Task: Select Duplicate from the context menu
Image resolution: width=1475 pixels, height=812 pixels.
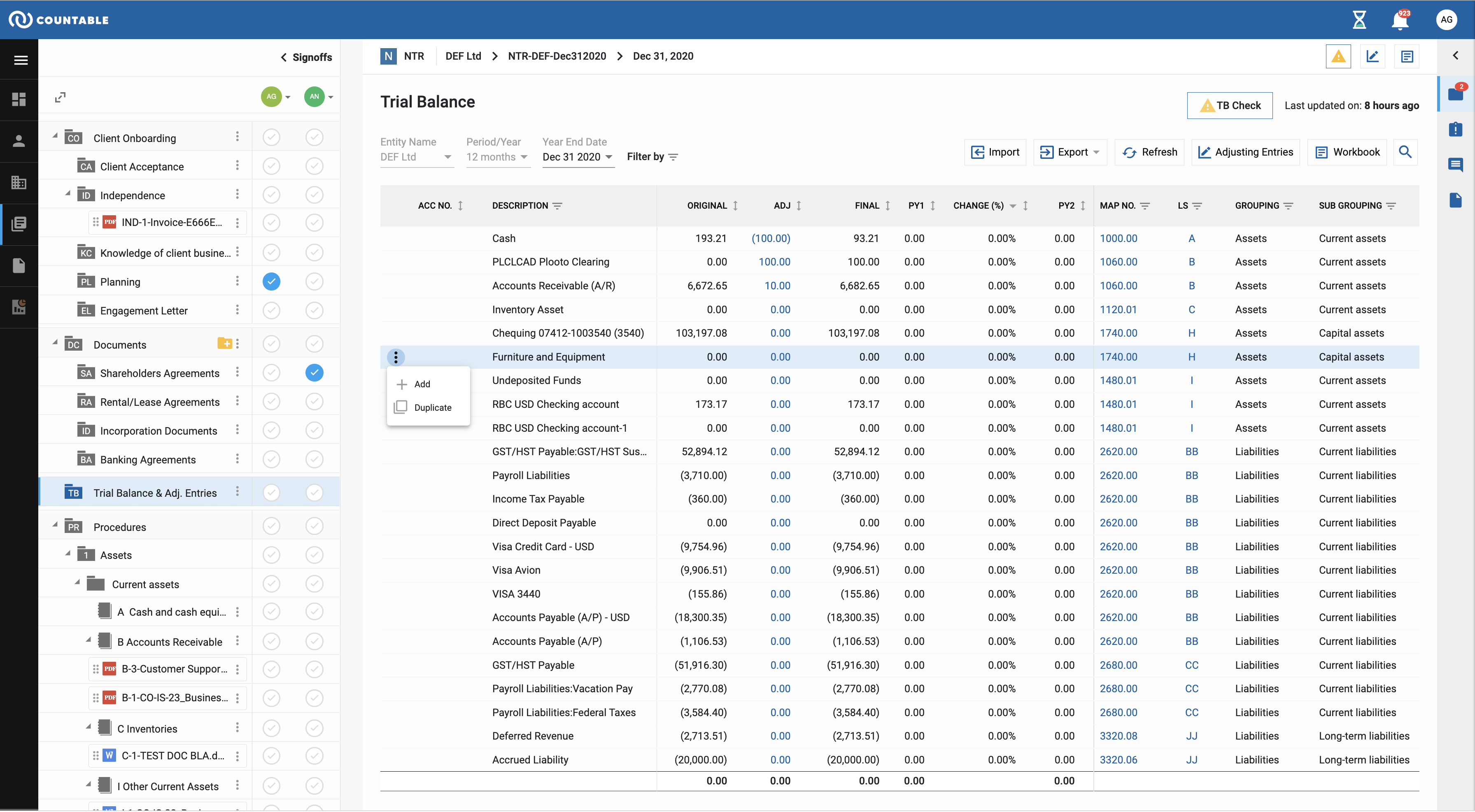Action: tap(432, 408)
